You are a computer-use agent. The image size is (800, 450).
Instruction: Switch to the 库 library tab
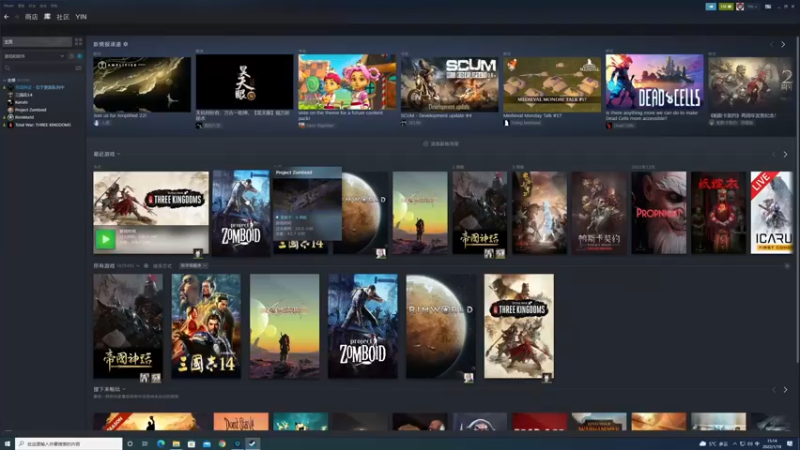pos(47,17)
